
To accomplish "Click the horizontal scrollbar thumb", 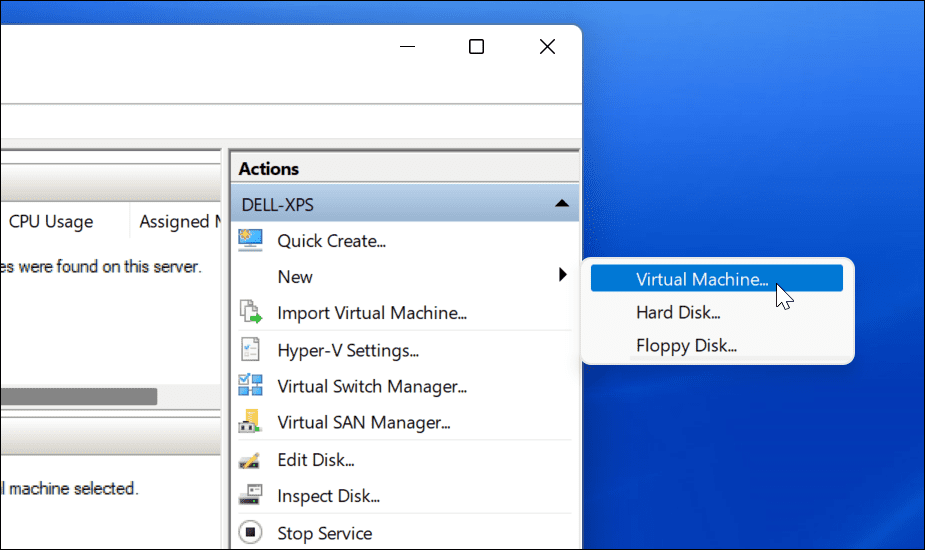I will pos(78,396).
